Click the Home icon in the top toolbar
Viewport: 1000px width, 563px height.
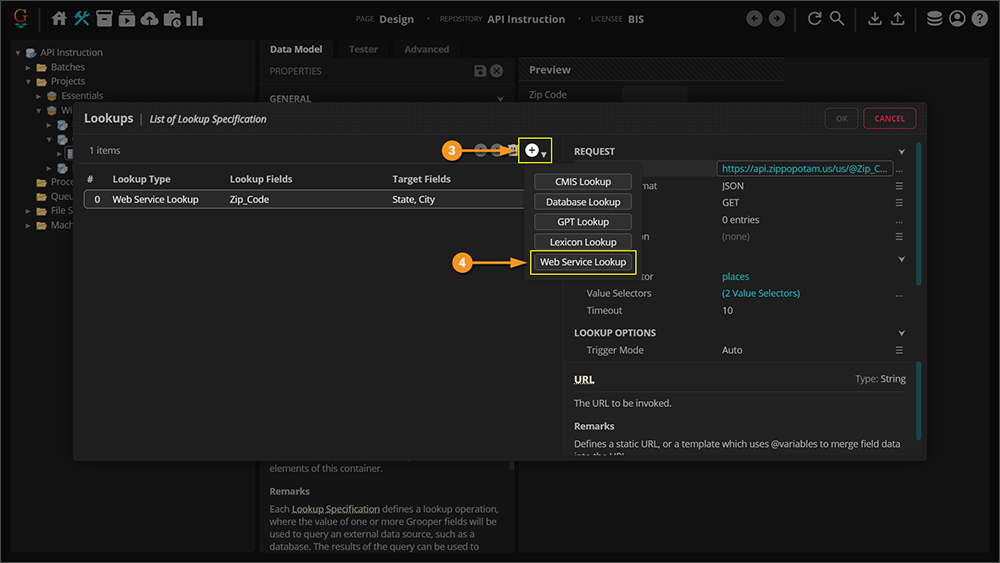pyautogui.click(x=59, y=19)
